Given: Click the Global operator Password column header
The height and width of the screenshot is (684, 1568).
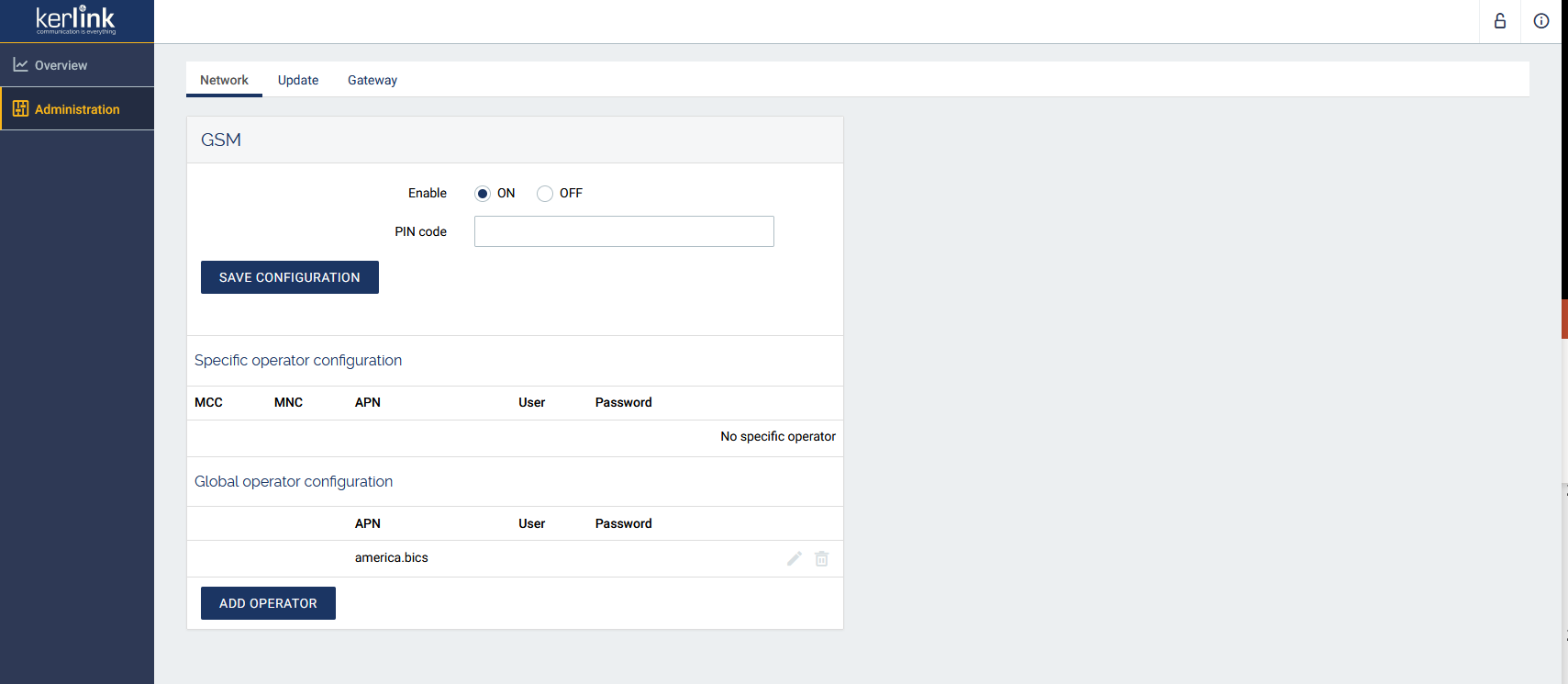Looking at the screenshot, I should coord(624,523).
